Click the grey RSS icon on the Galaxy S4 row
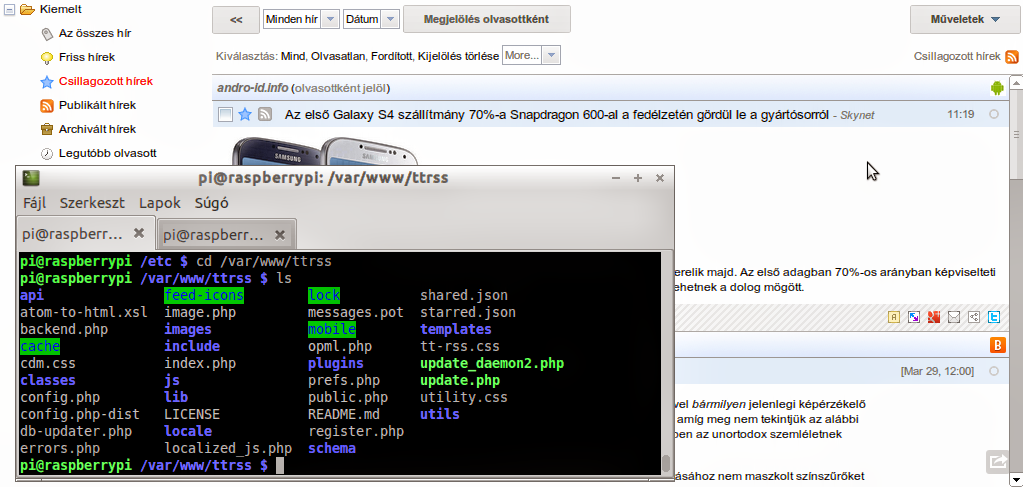 tap(265, 115)
